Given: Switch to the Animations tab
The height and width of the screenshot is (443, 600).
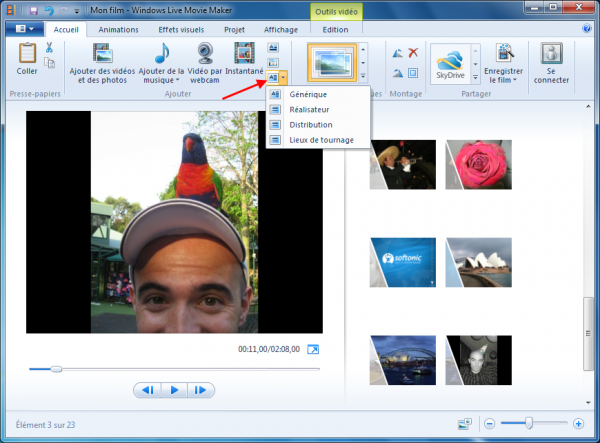Looking at the screenshot, I should click(118, 30).
